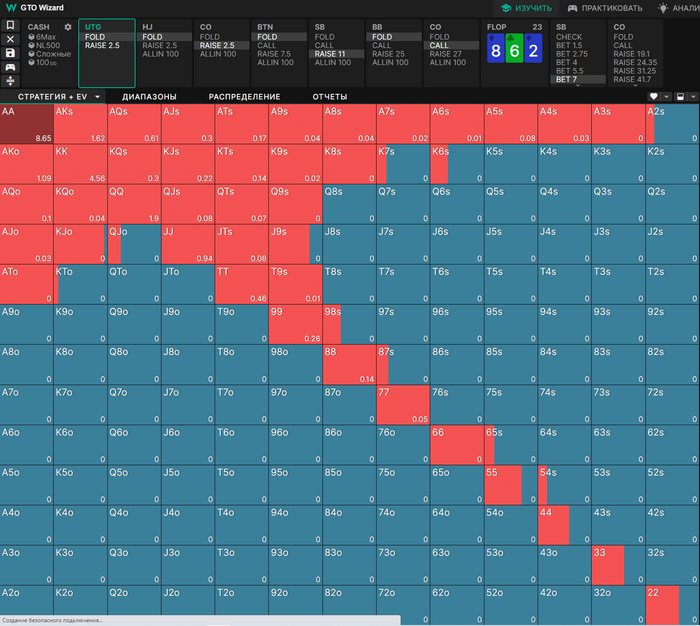Select RAISE 2.5 in UTG column

(x=103, y=46)
